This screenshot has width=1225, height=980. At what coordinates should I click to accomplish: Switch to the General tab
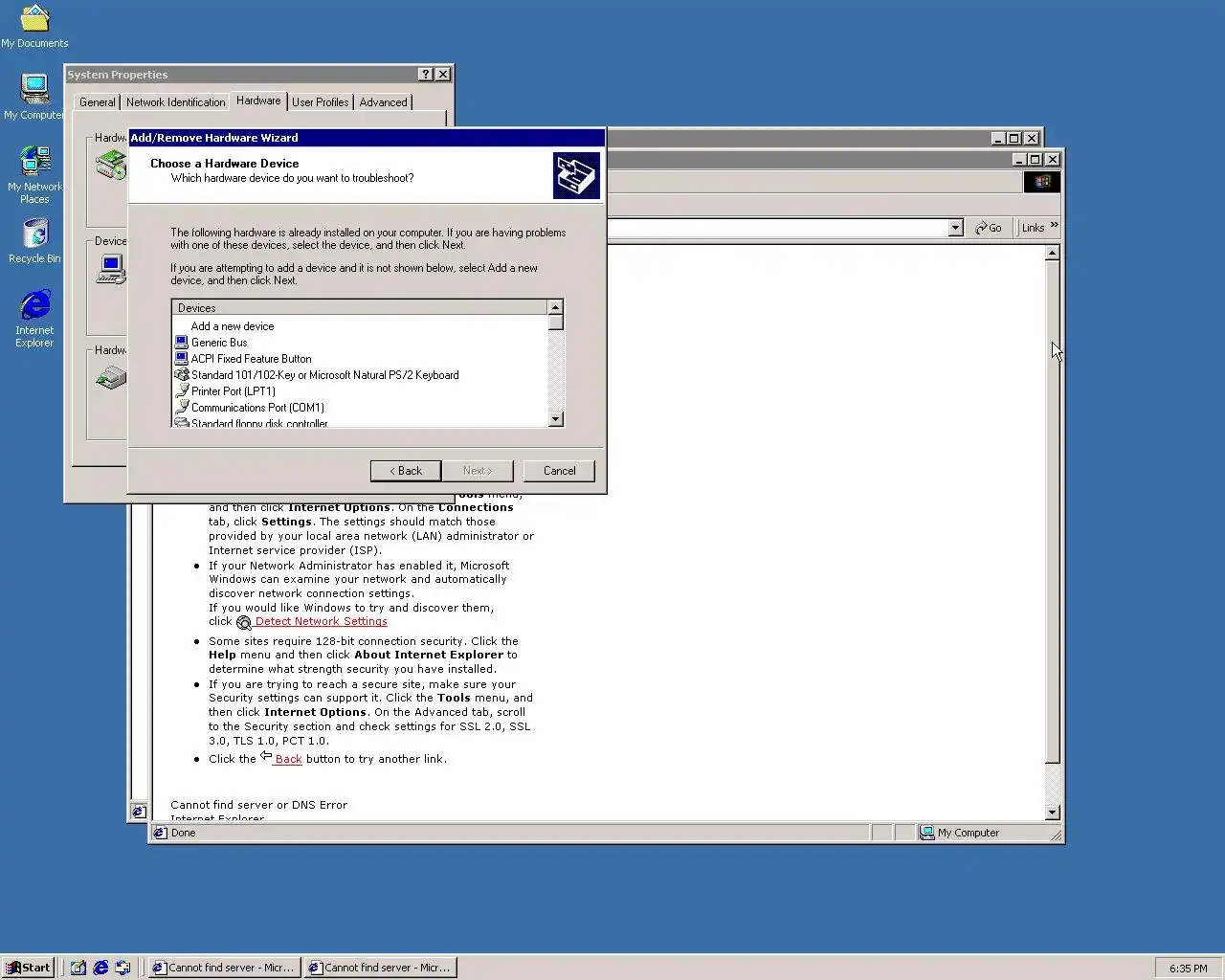(98, 102)
